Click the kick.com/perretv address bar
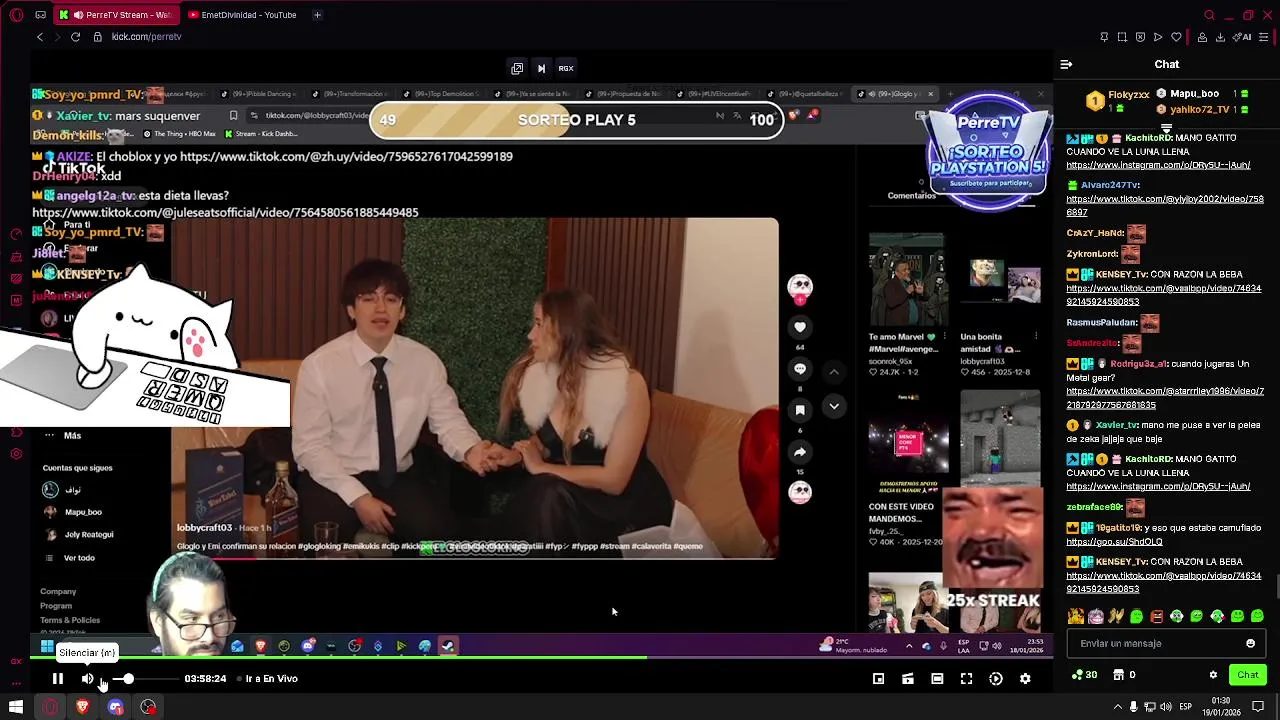 pyautogui.click(x=146, y=37)
